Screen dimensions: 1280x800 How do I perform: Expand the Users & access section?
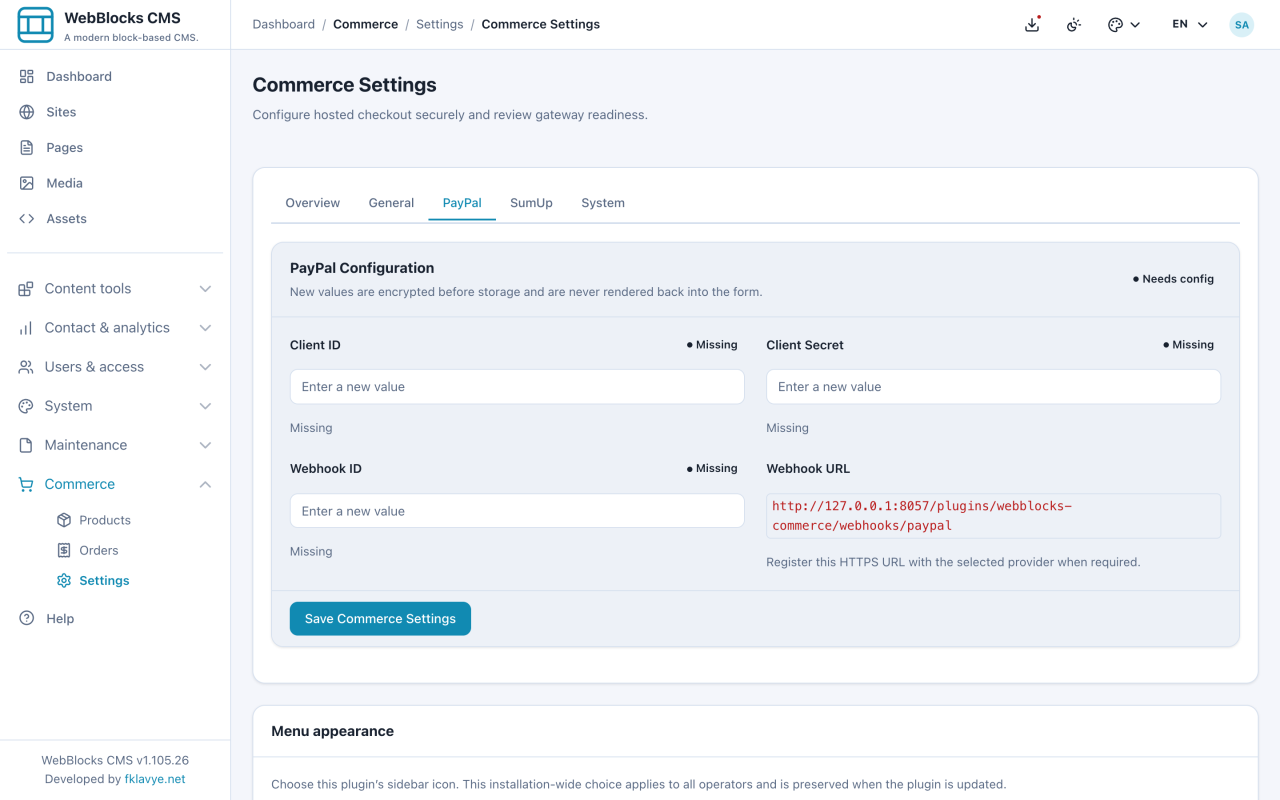(115, 366)
